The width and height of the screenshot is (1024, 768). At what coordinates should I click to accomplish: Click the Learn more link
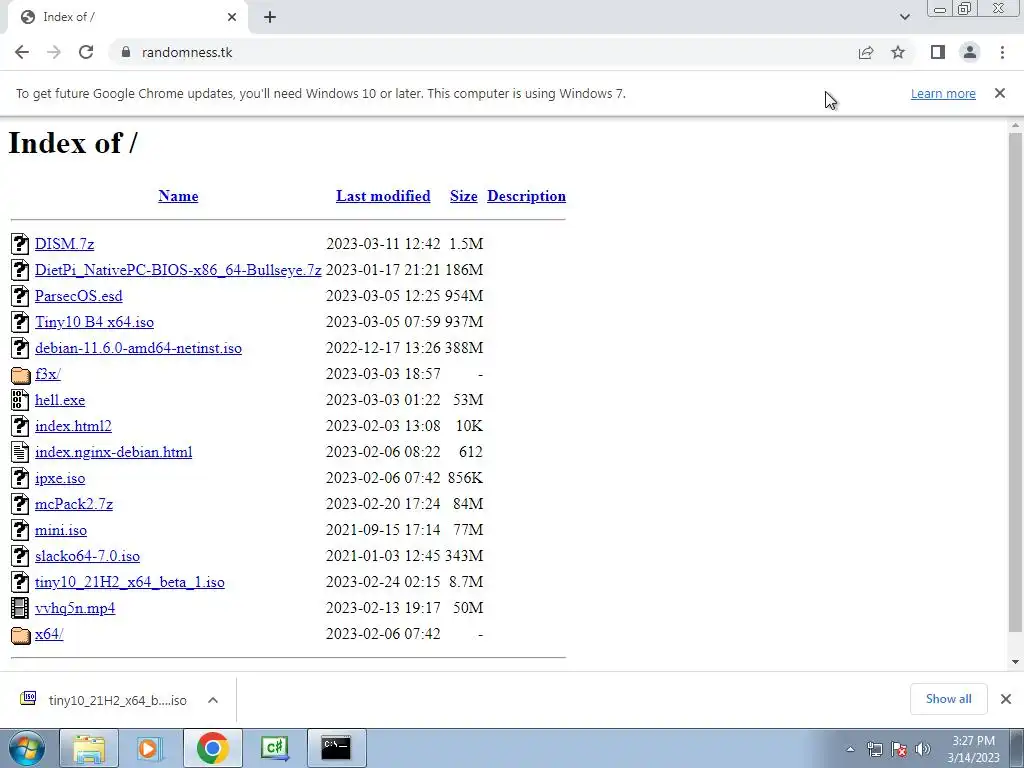pos(943,93)
